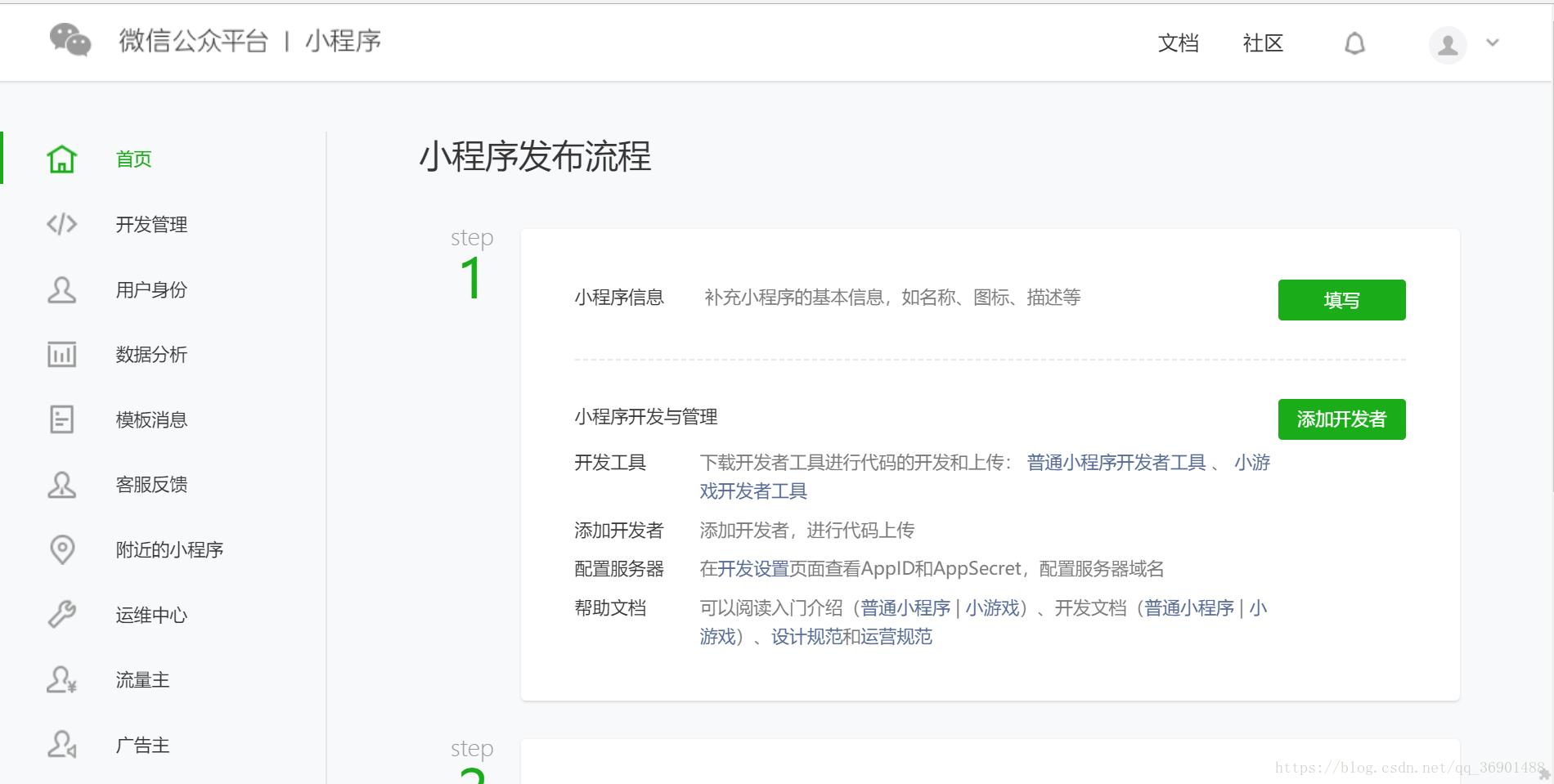Viewport: 1554px width, 784px height.
Task: Open 小游戏开发者工具 download link
Action: coord(753,491)
